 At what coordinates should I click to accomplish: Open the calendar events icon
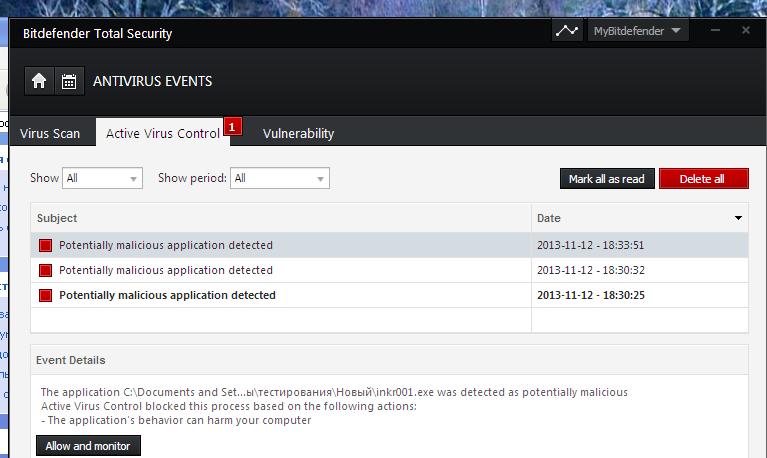69,81
